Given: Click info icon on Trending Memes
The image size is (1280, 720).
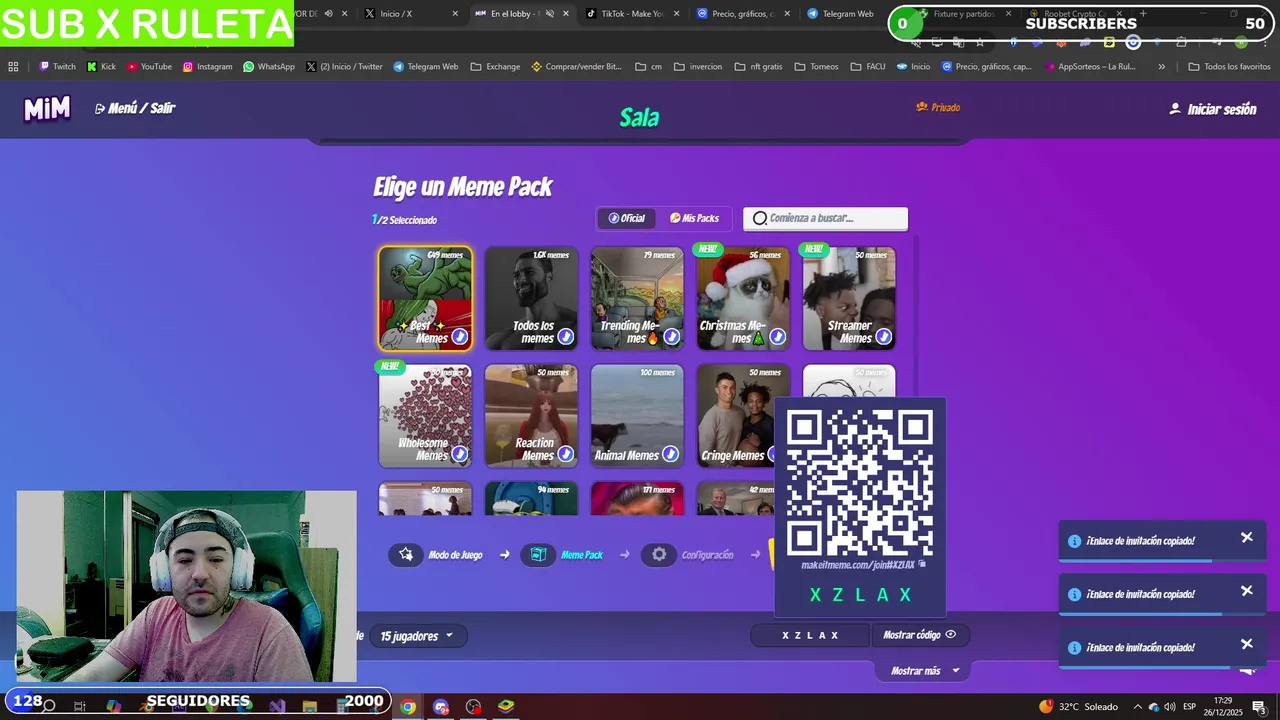Looking at the screenshot, I should (671, 337).
